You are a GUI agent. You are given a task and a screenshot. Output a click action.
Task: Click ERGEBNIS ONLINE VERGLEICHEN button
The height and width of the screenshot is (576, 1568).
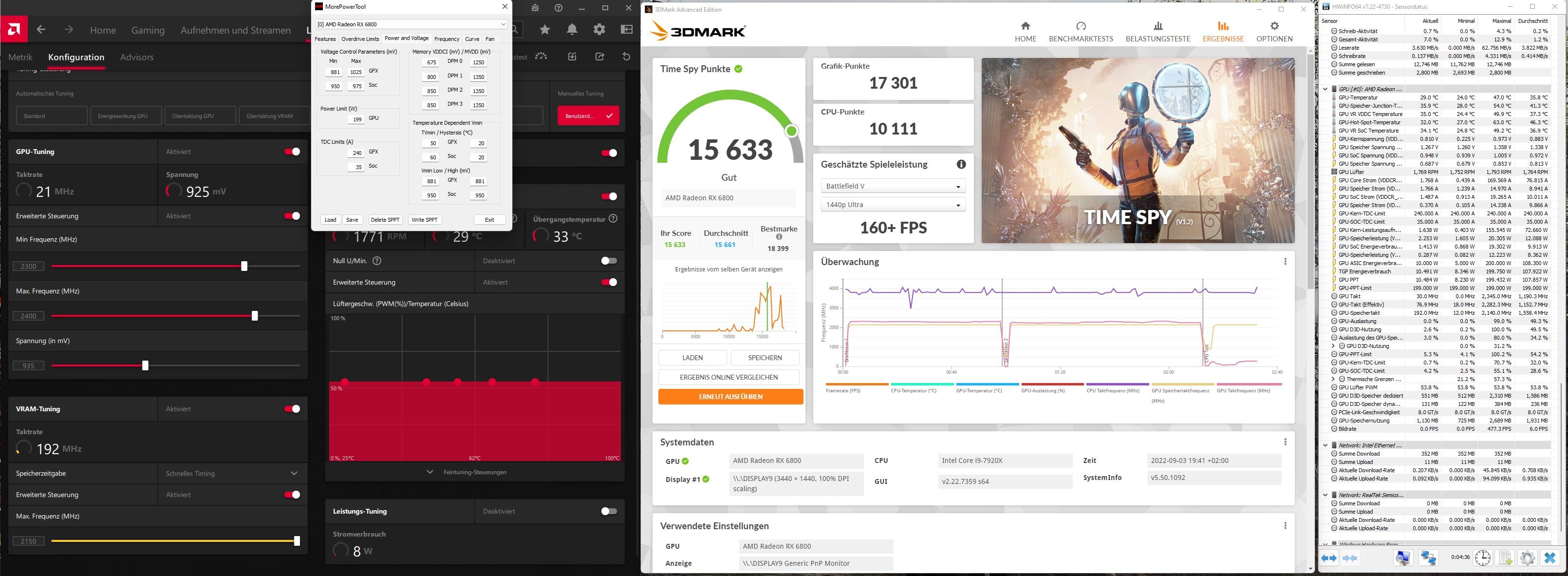tap(728, 377)
